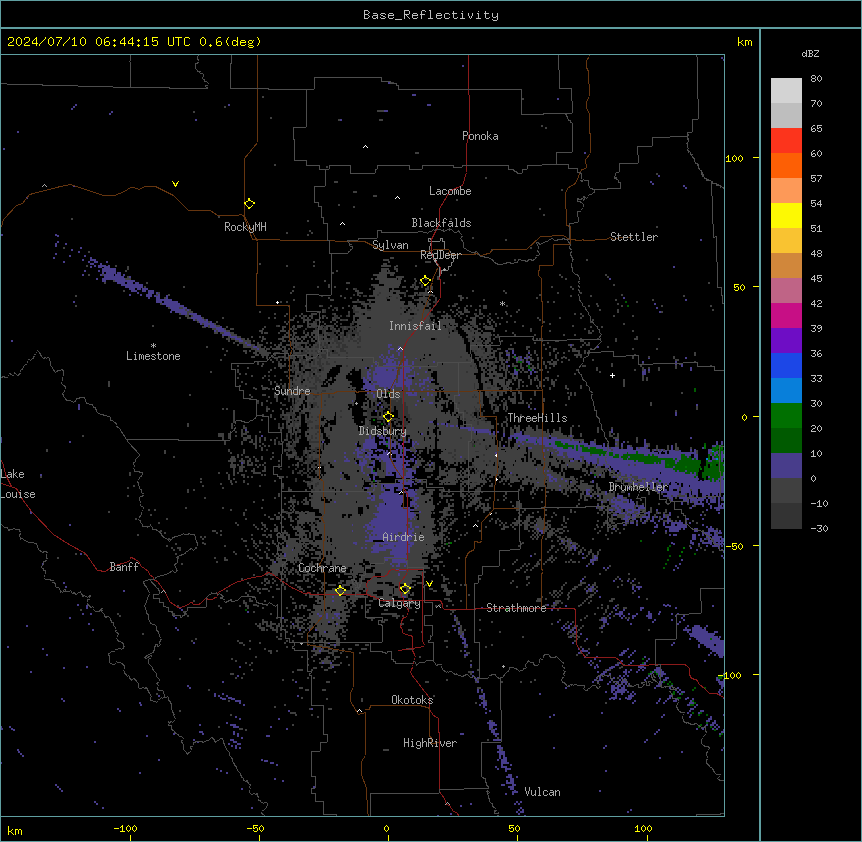
Task: Click the HighRiver city label
Action: point(430,743)
